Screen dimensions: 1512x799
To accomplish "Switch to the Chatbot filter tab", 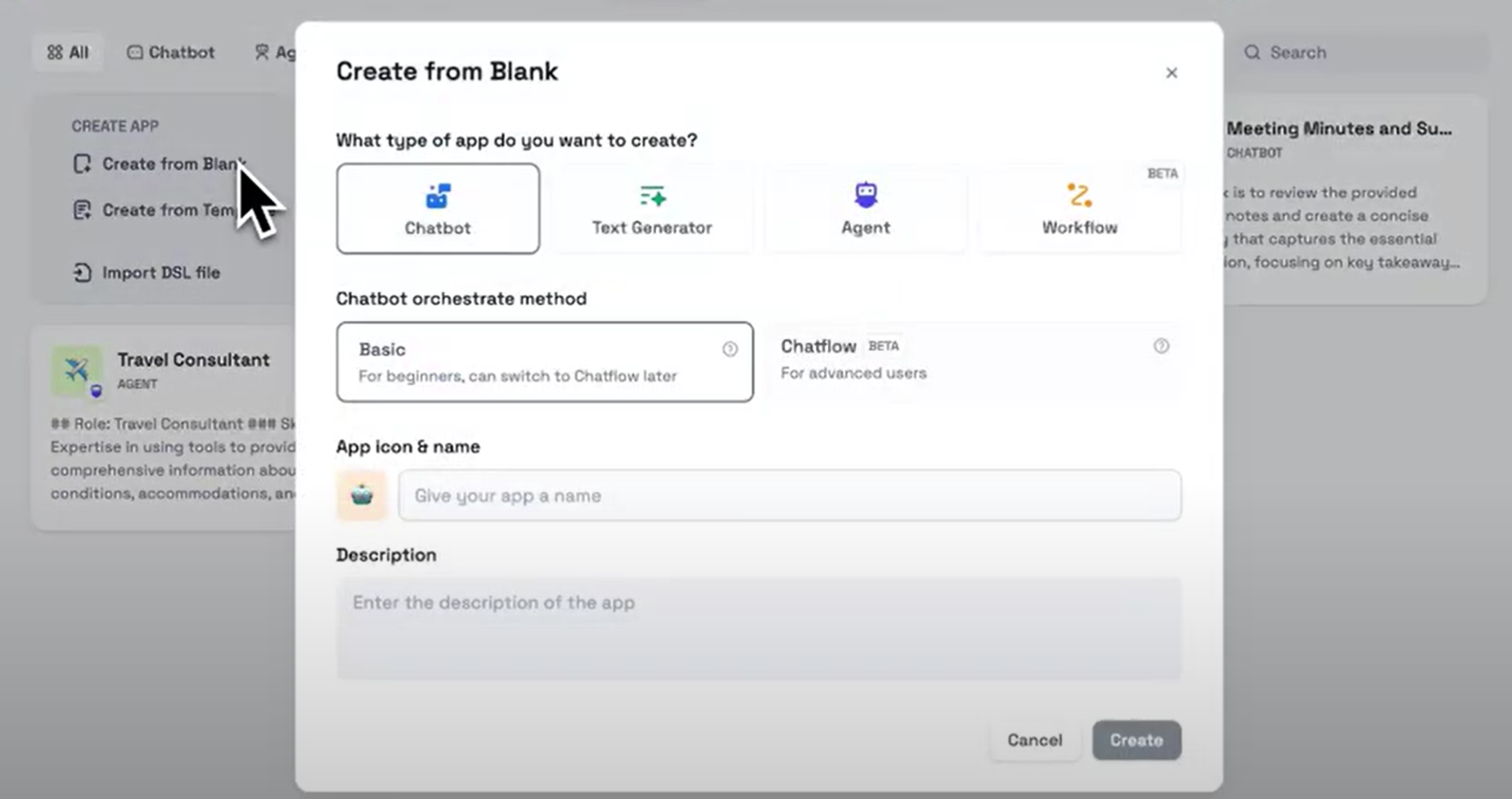I will pos(171,52).
